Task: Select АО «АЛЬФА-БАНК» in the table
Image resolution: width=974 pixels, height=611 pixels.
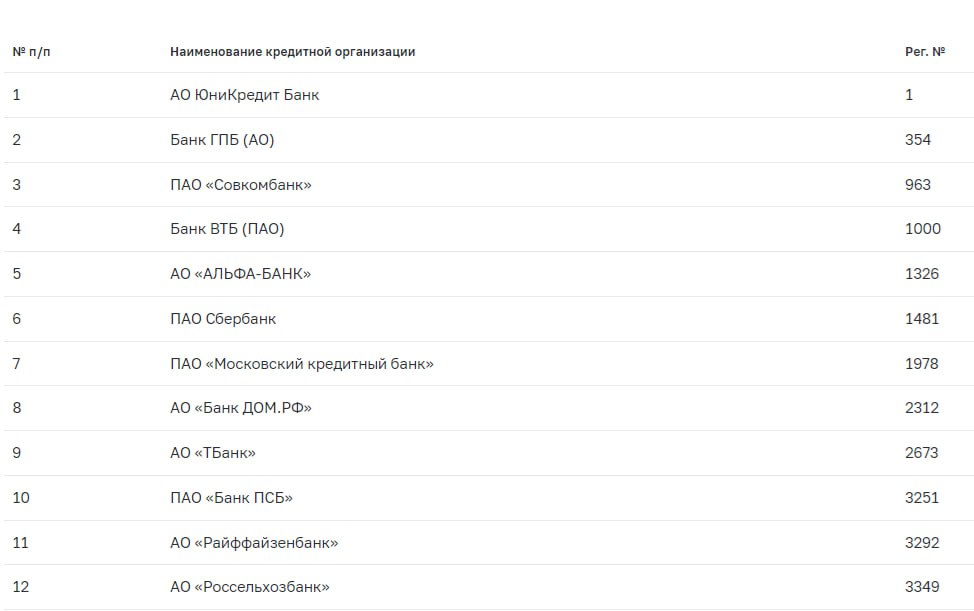Action: click(241, 274)
